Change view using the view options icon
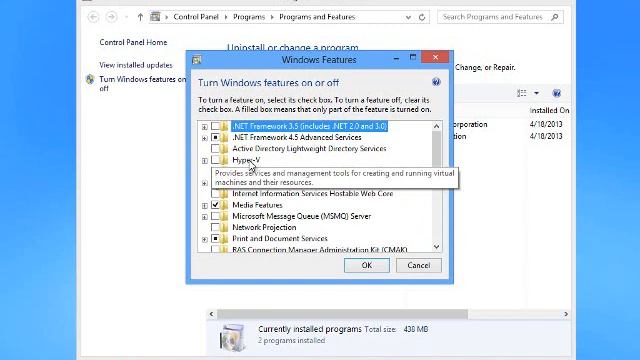Image resolution: width=640 pixels, height=360 pixels. pos(522,93)
